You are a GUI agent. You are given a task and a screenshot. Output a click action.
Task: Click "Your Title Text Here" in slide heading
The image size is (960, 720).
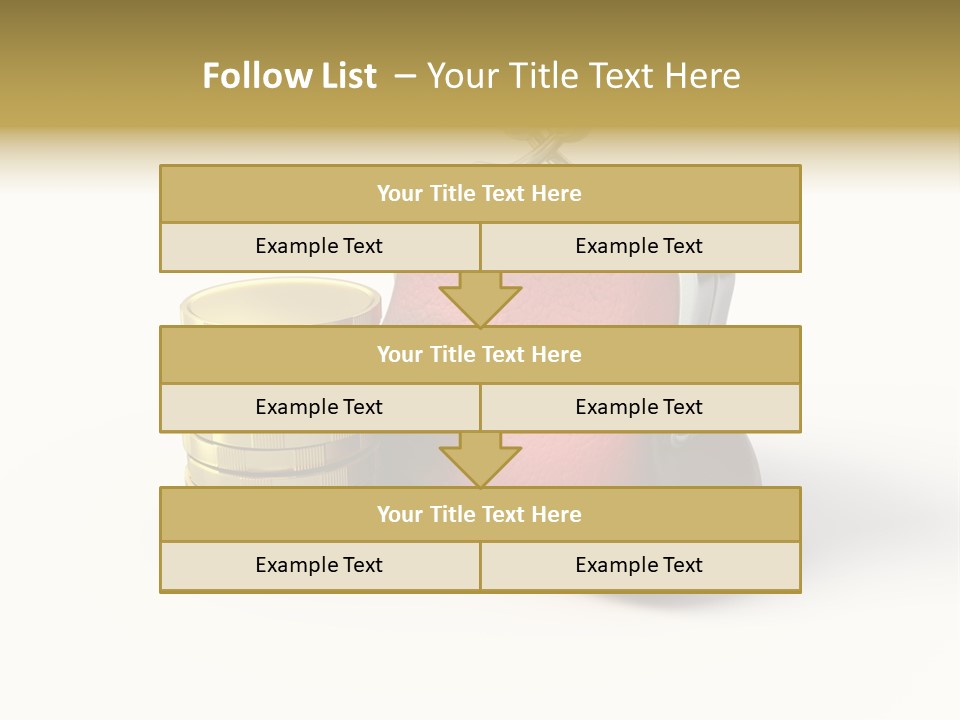(584, 76)
